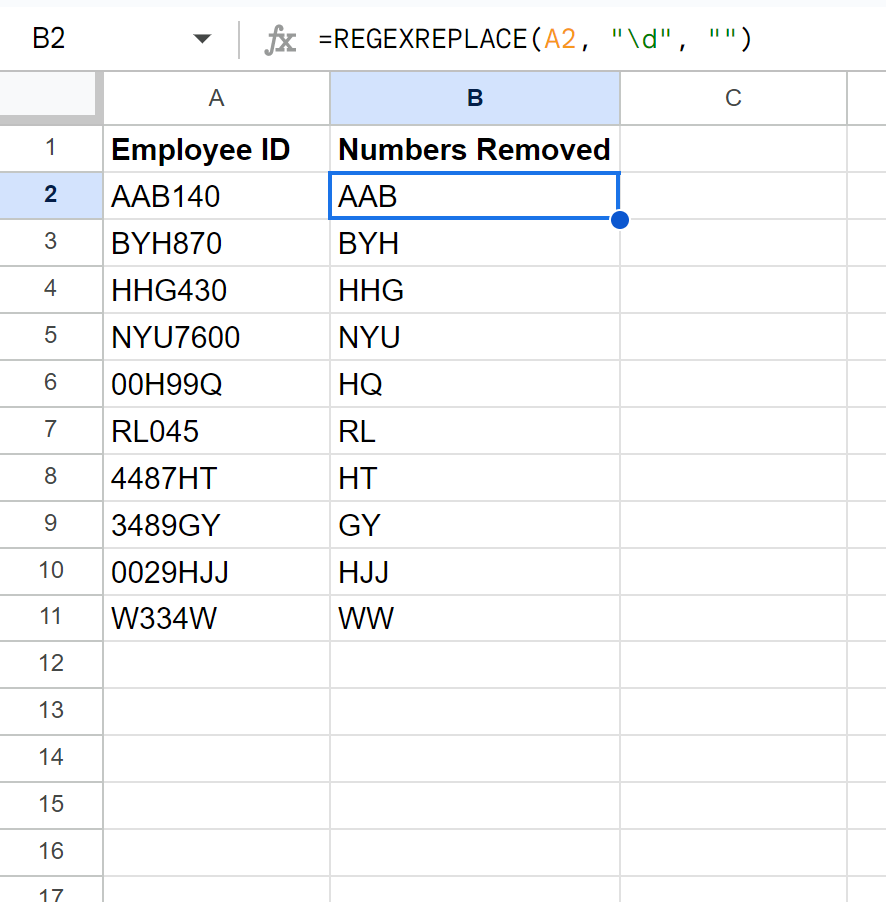The width and height of the screenshot is (886, 902).
Task: Click cell B10 showing HJJ
Action: coord(475,571)
